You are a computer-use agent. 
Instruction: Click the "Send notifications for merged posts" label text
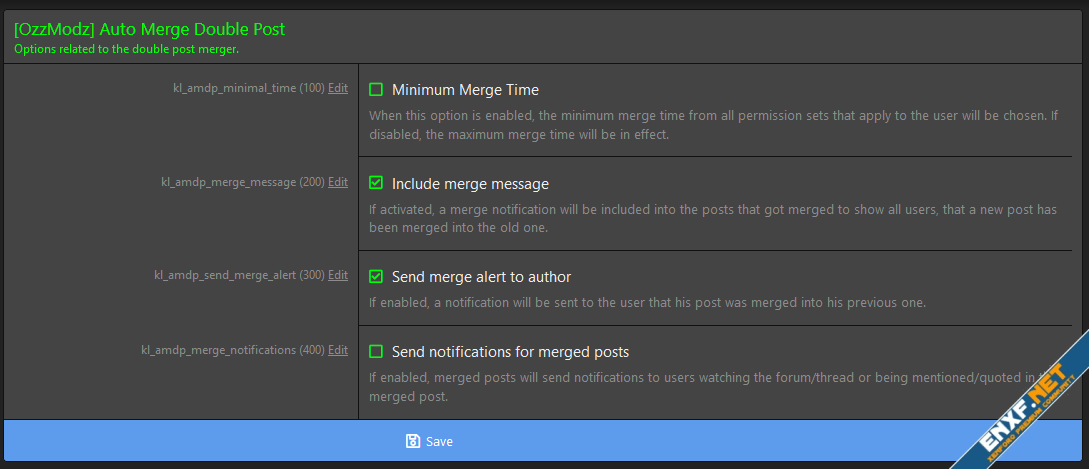tap(510, 351)
